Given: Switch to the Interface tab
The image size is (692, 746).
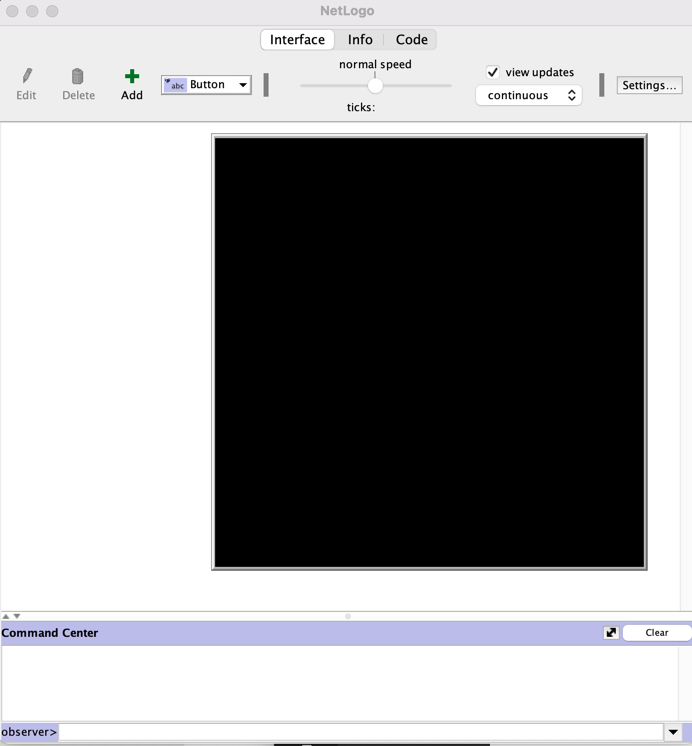Looking at the screenshot, I should 297,39.
